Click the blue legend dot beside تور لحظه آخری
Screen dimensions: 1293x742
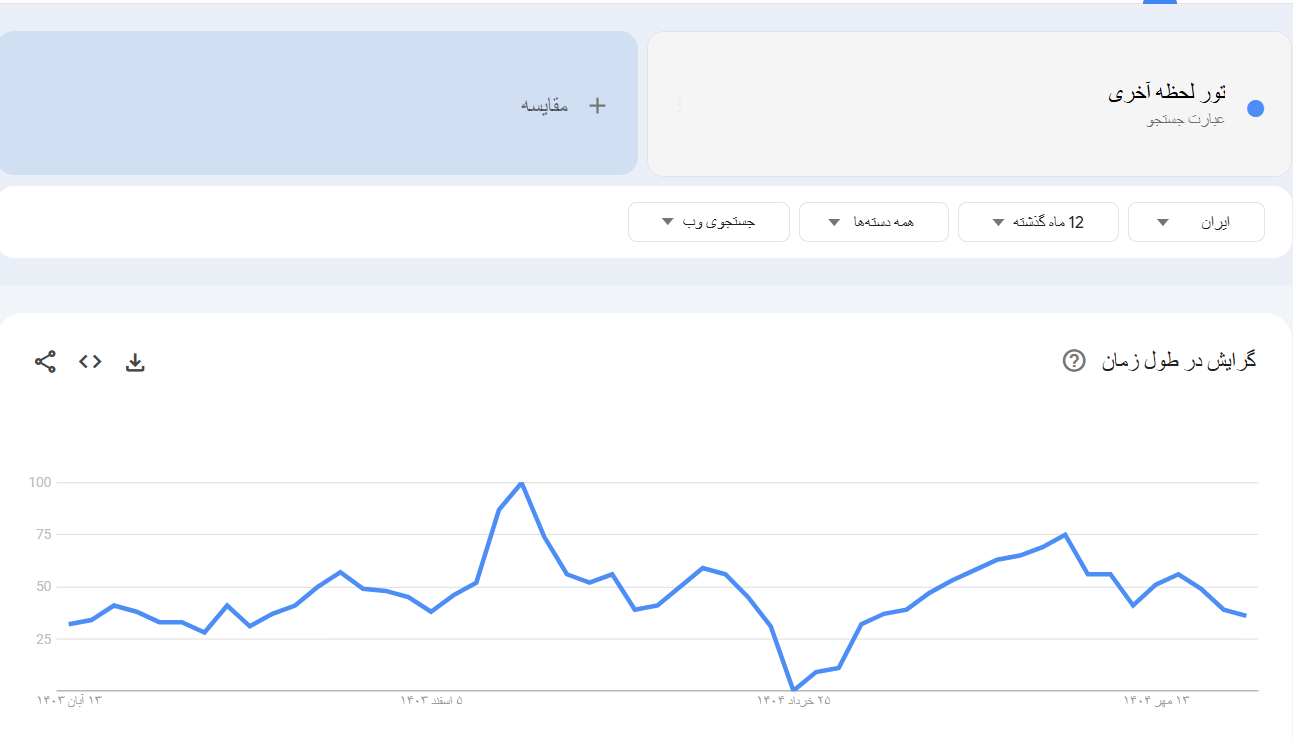[x=1256, y=108]
